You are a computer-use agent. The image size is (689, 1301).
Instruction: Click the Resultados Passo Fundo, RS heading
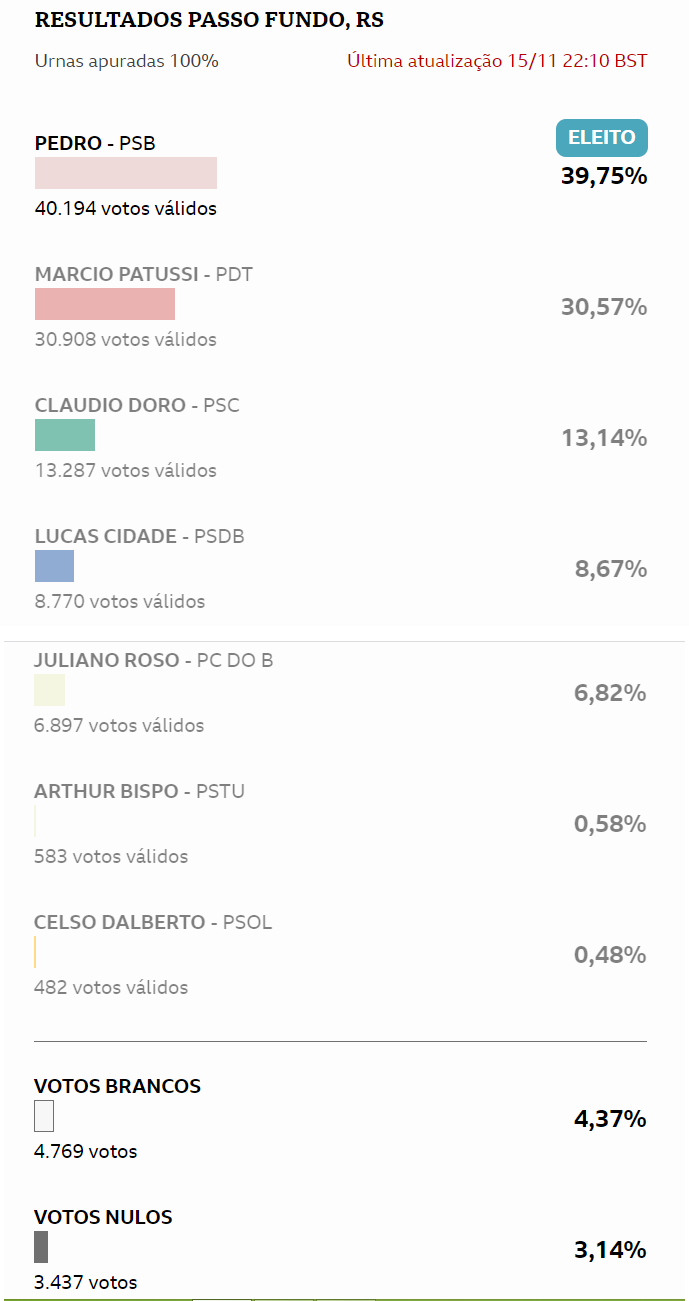pyautogui.click(x=209, y=20)
